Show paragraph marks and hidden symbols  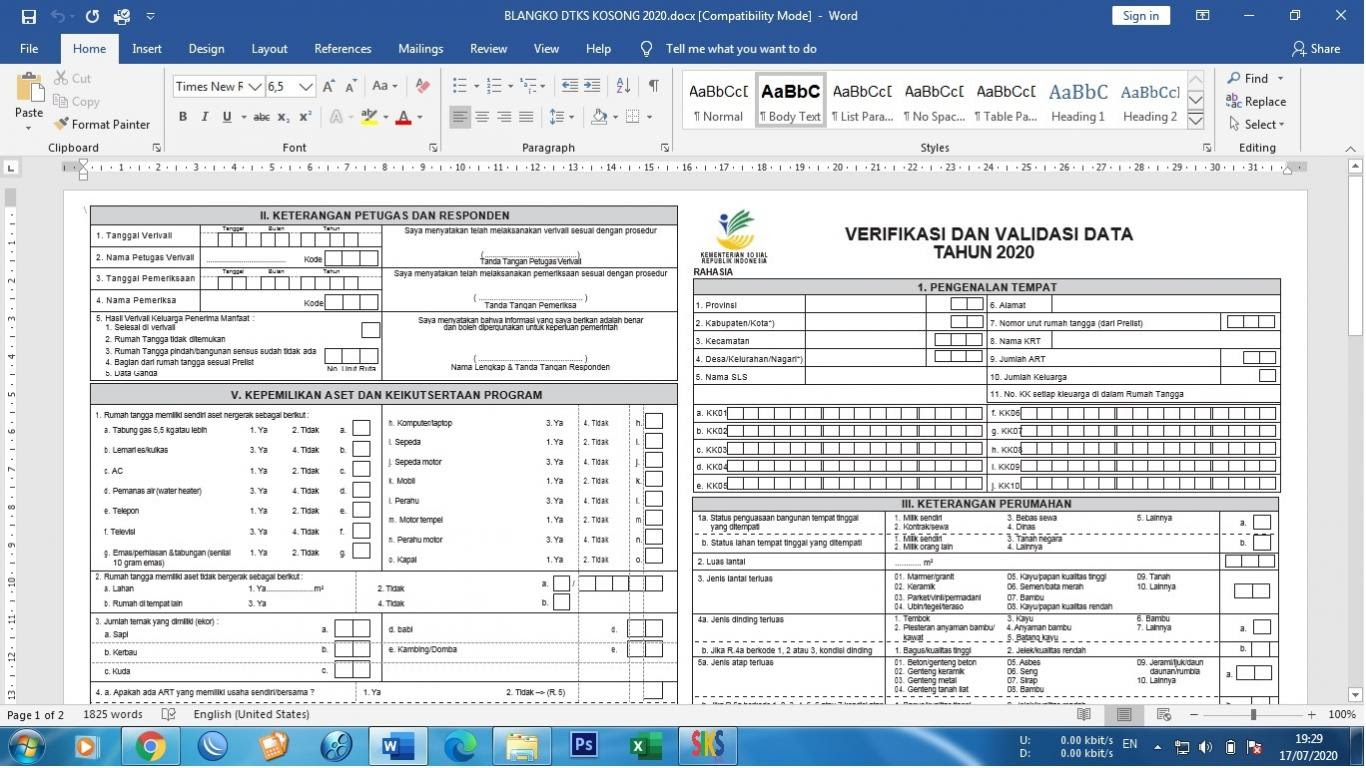(x=653, y=86)
